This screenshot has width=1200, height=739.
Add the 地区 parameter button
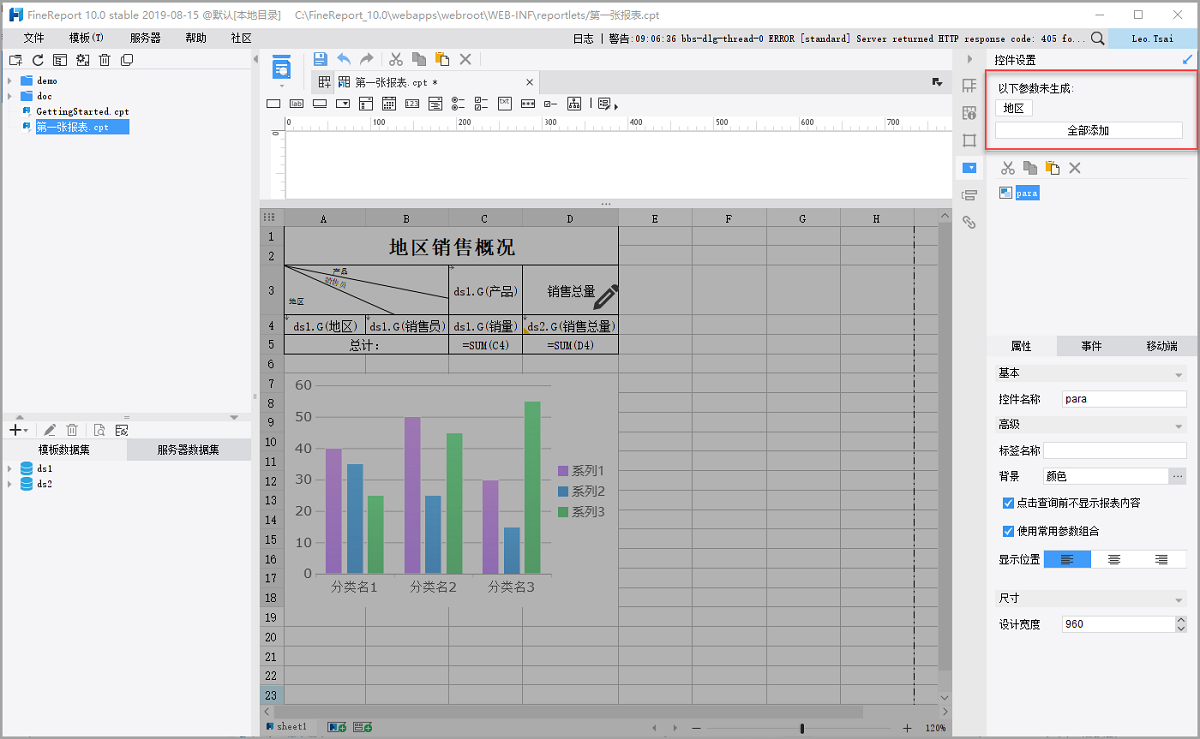point(1014,108)
